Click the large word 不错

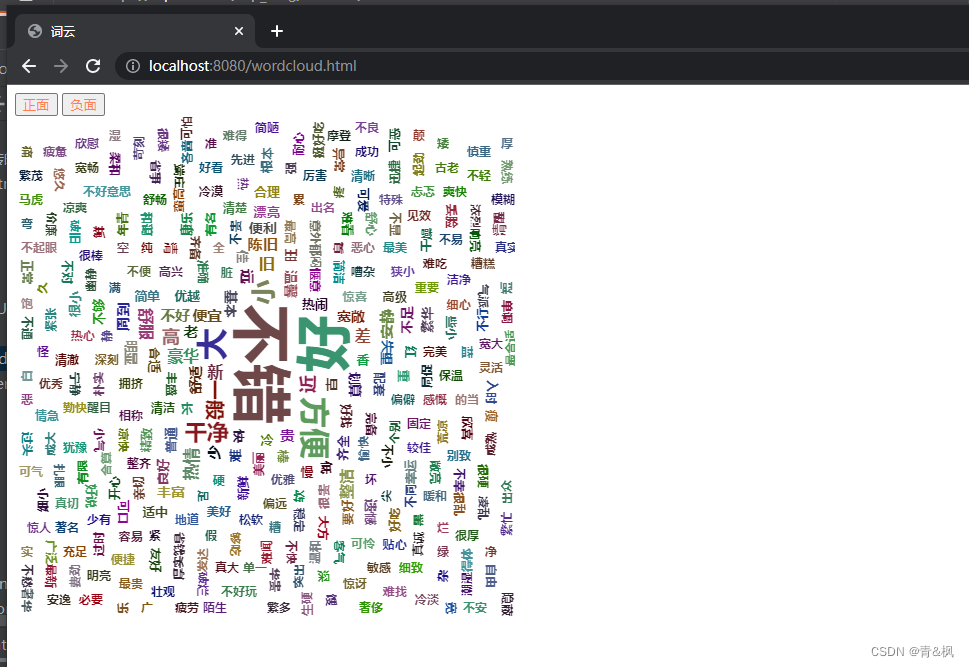[x=262, y=363]
